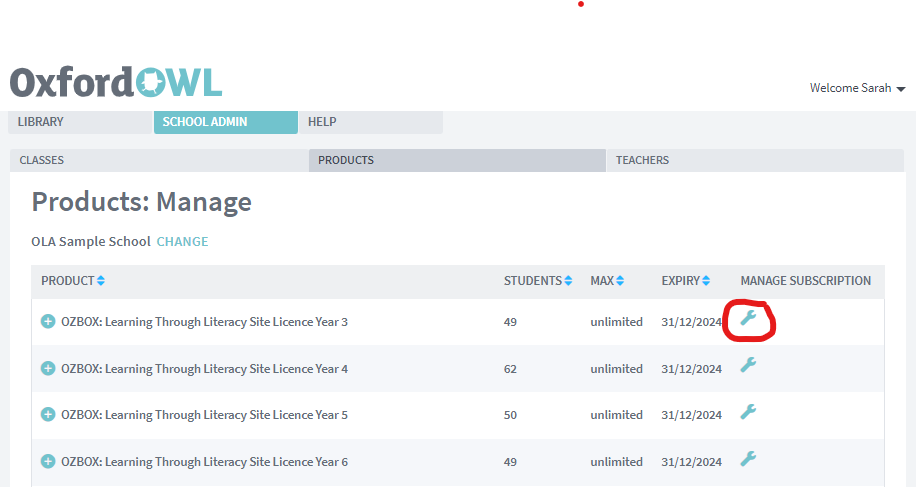916x487 pixels.
Task: Expand the OZBOX Year 5 product row
Action: 48,415
